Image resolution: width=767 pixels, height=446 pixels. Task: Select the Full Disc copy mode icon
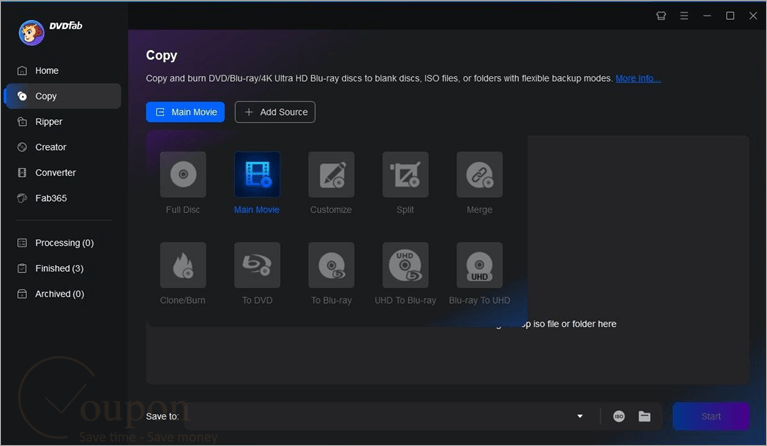click(183, 174)
